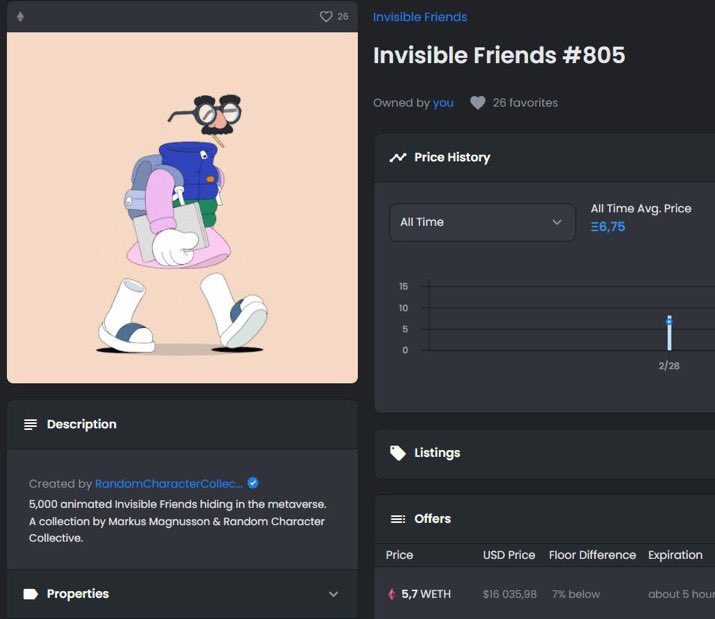View the 26 favorites list

click(525, 103)
